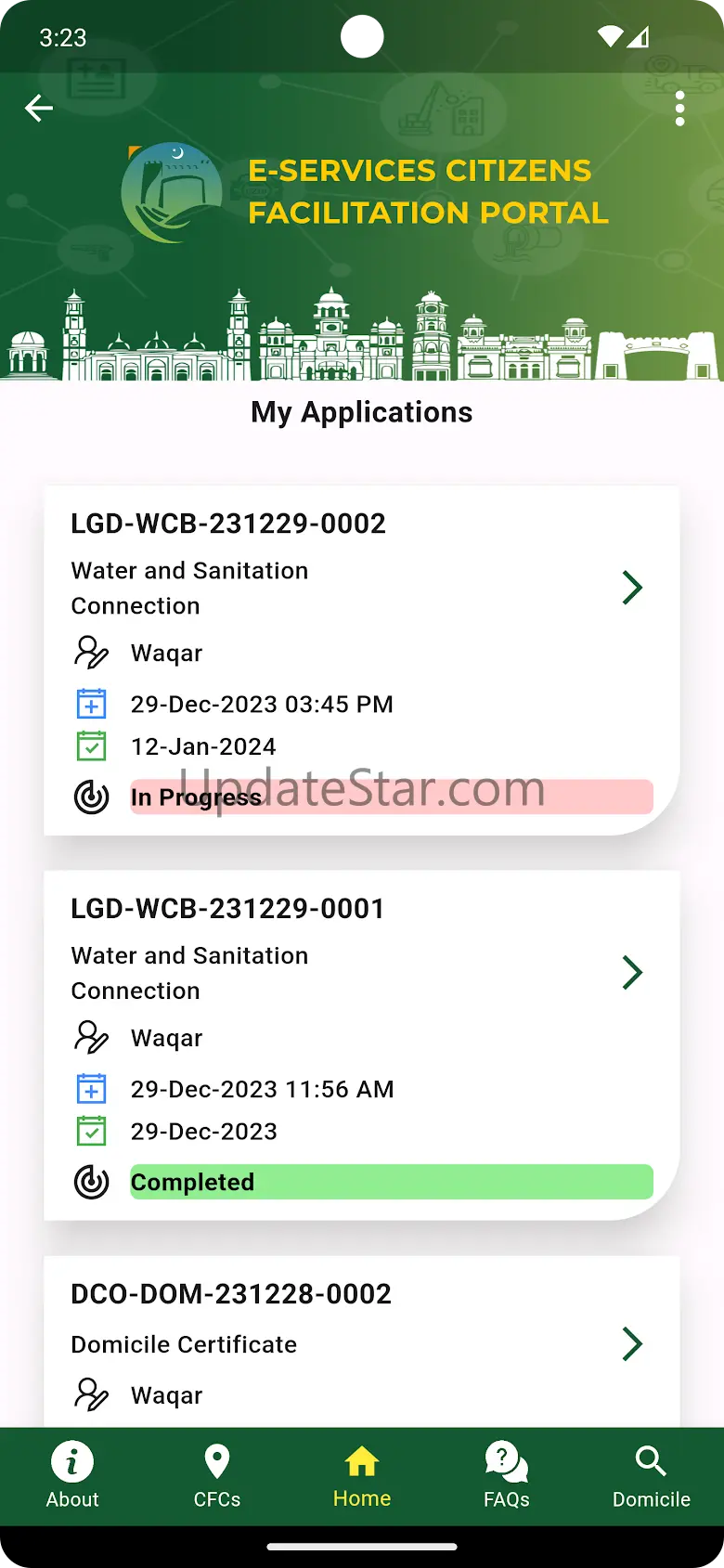This screenshot has width=724, height=1568.
Task: Click status icon next to In Progress
Action: point(91,797)
